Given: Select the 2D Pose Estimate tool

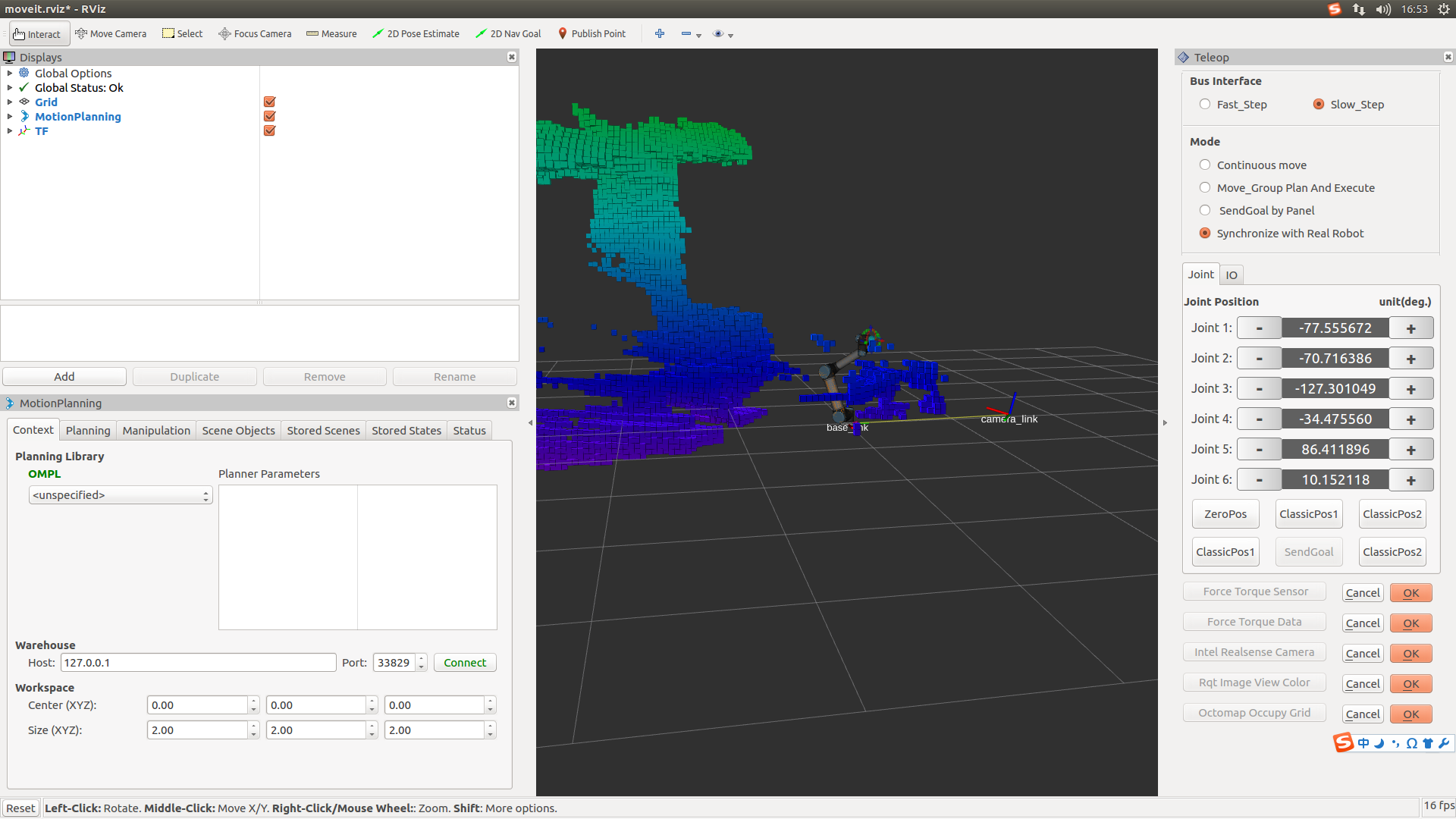Looking at the screenshot, I should click(416, 33).
